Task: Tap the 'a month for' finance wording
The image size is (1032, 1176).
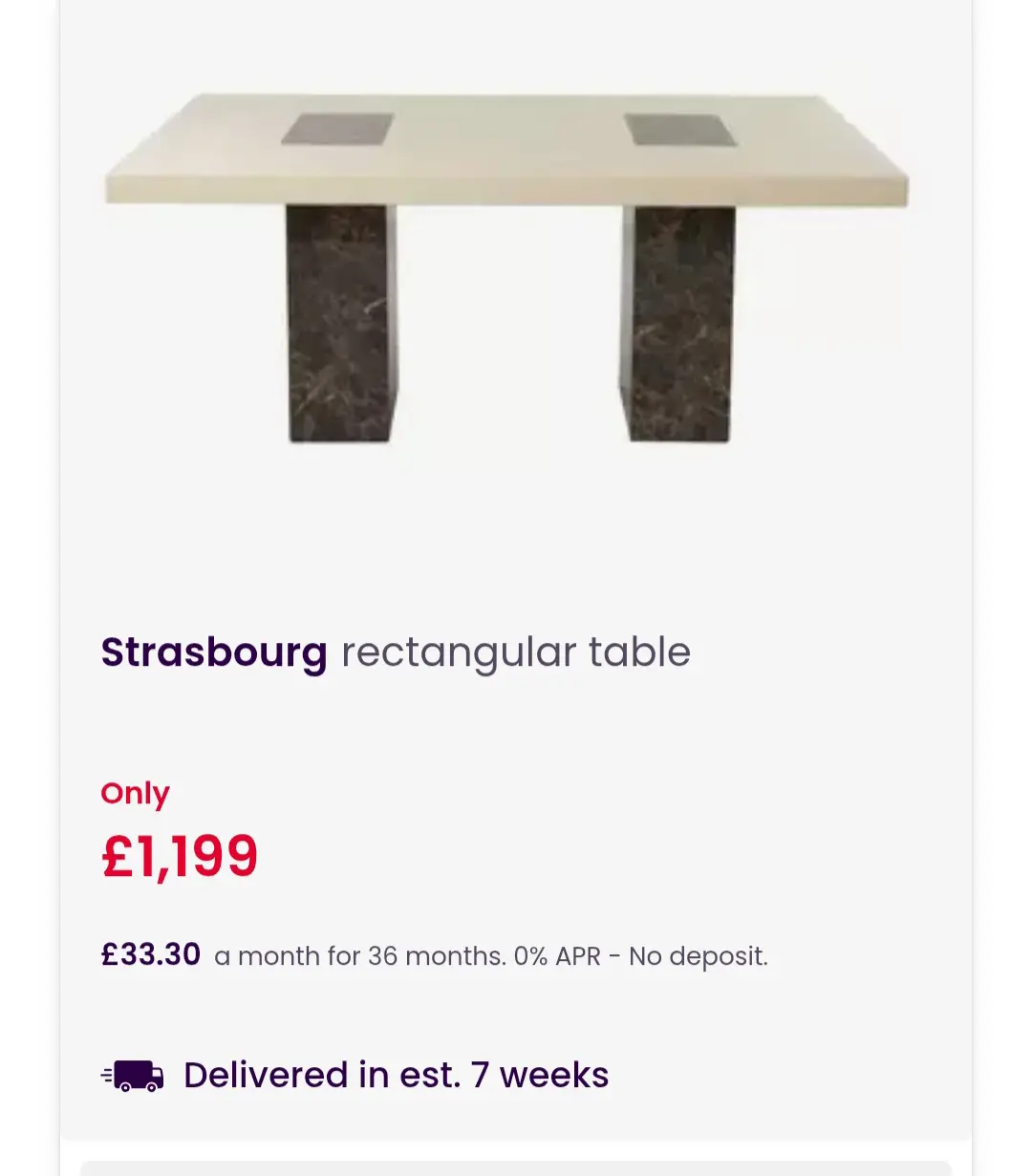Action: [x=288, y=956]
